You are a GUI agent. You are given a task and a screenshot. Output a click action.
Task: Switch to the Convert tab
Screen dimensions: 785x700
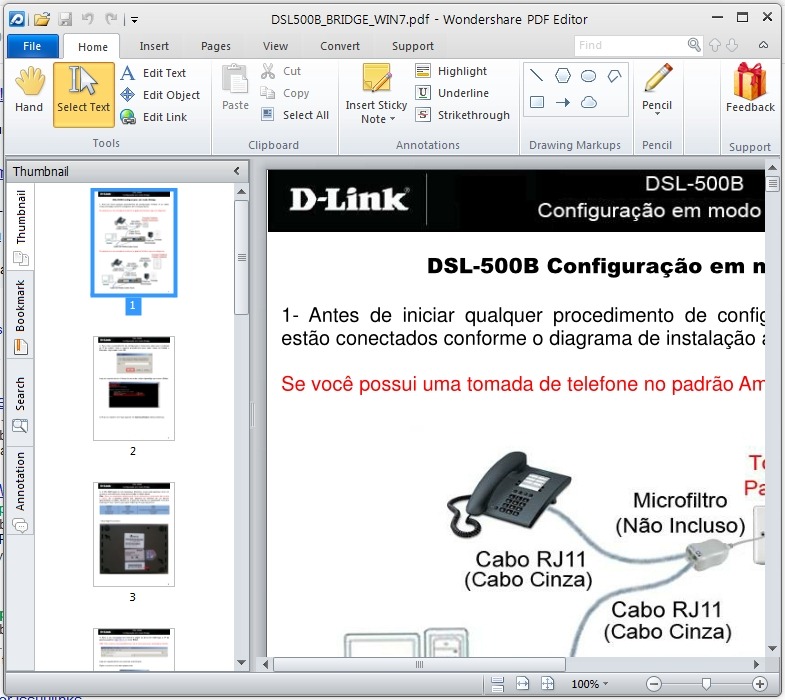(340, 46)
